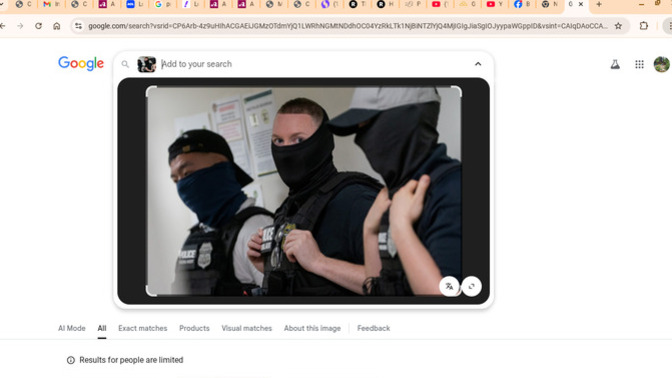
Task: Minimize the browser window
Action: pyautogui.click(x=641, y=4)
